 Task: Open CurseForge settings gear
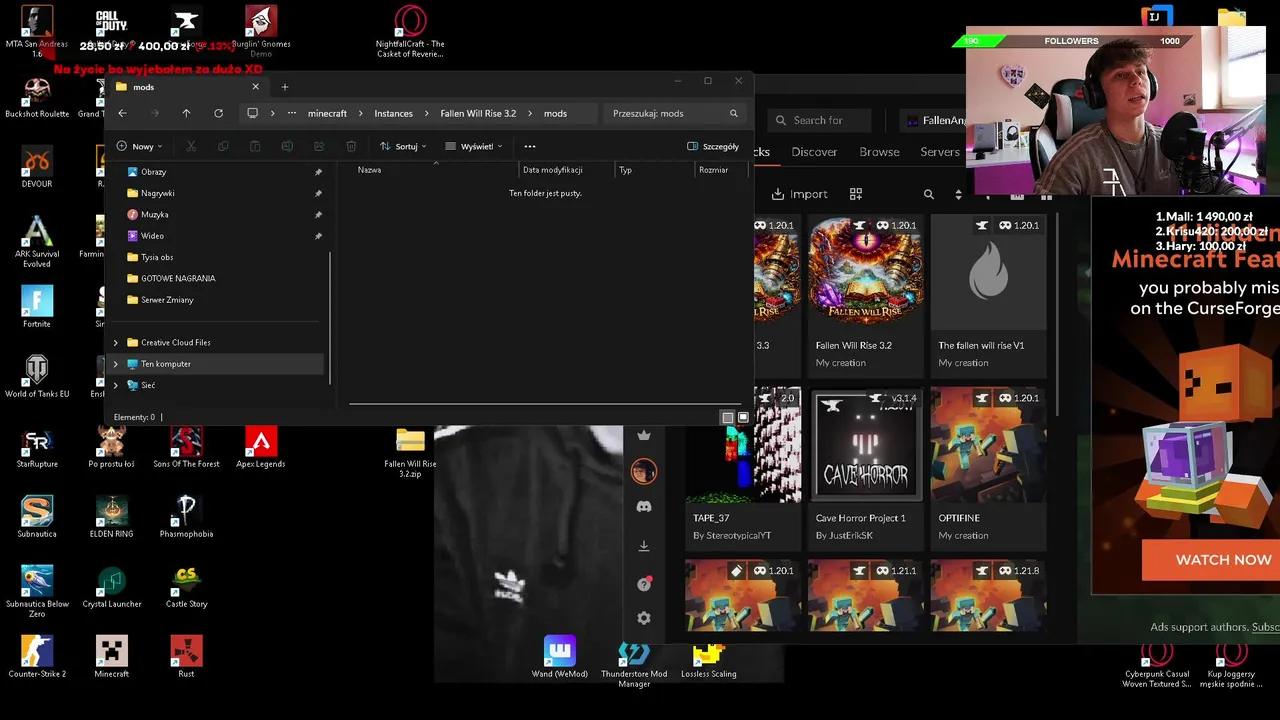[644, 618]
